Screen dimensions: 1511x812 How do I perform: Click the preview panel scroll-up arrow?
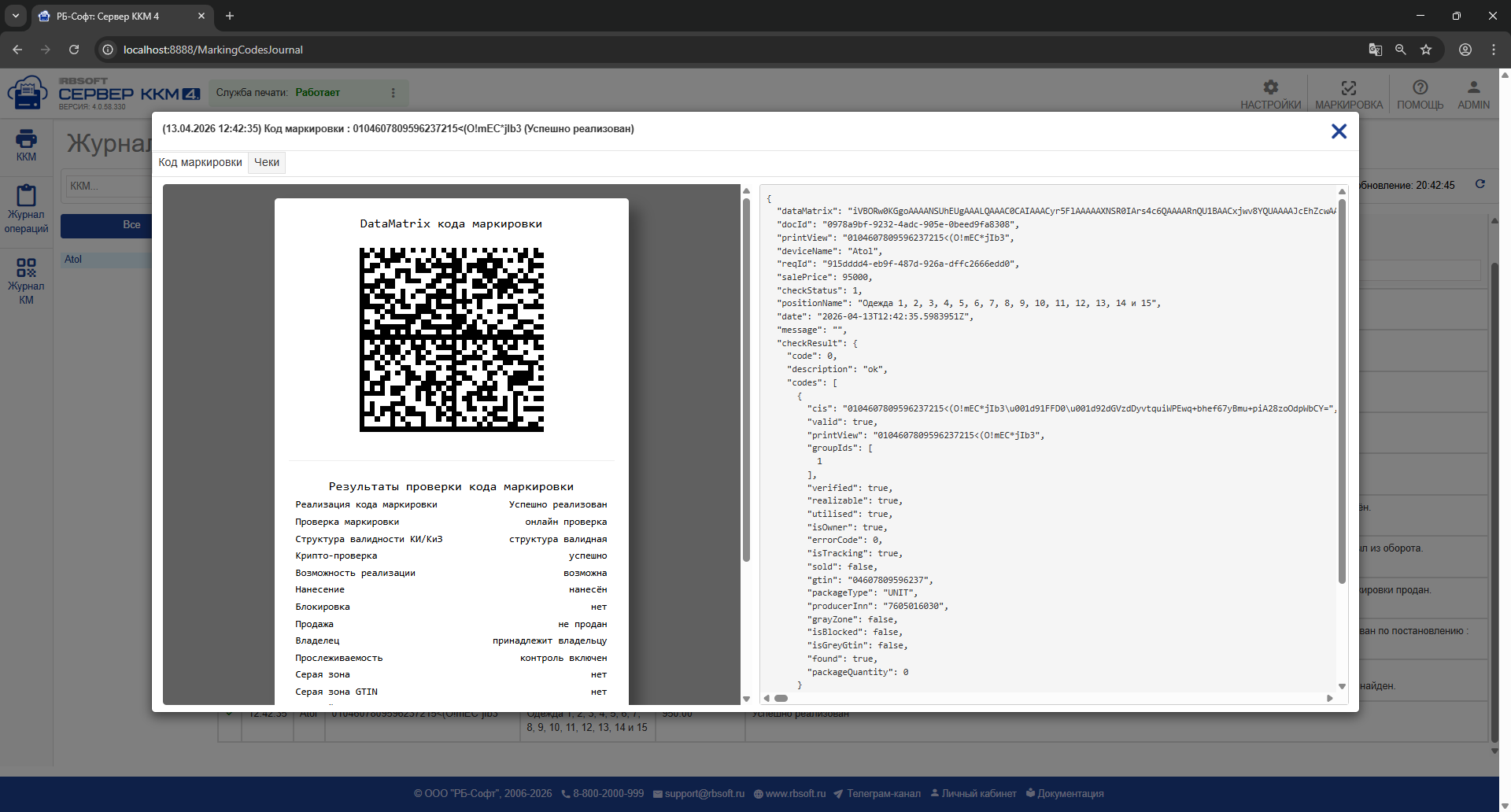746,190
